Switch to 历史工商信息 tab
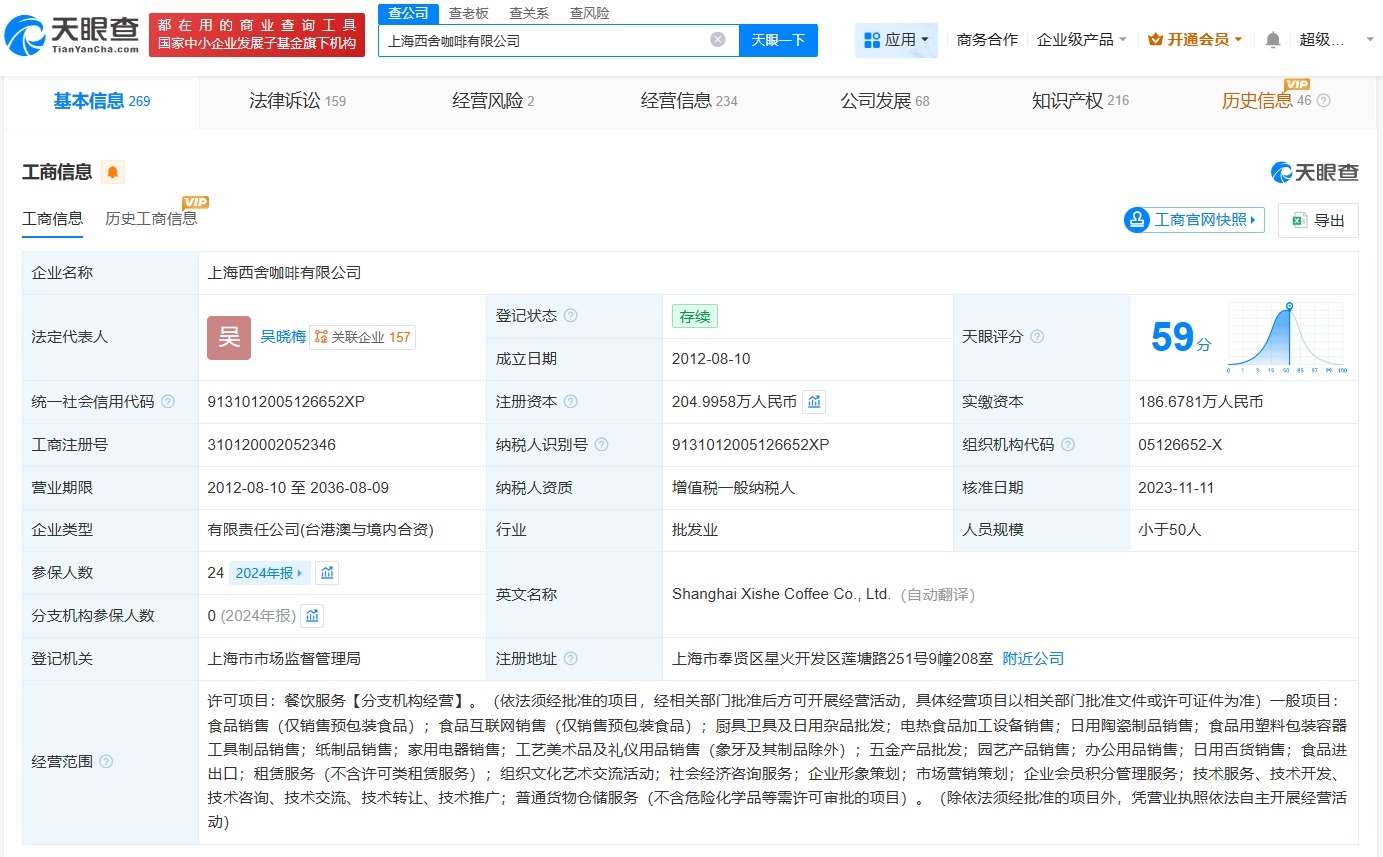 pyautogui.click(x=151, y=218)
